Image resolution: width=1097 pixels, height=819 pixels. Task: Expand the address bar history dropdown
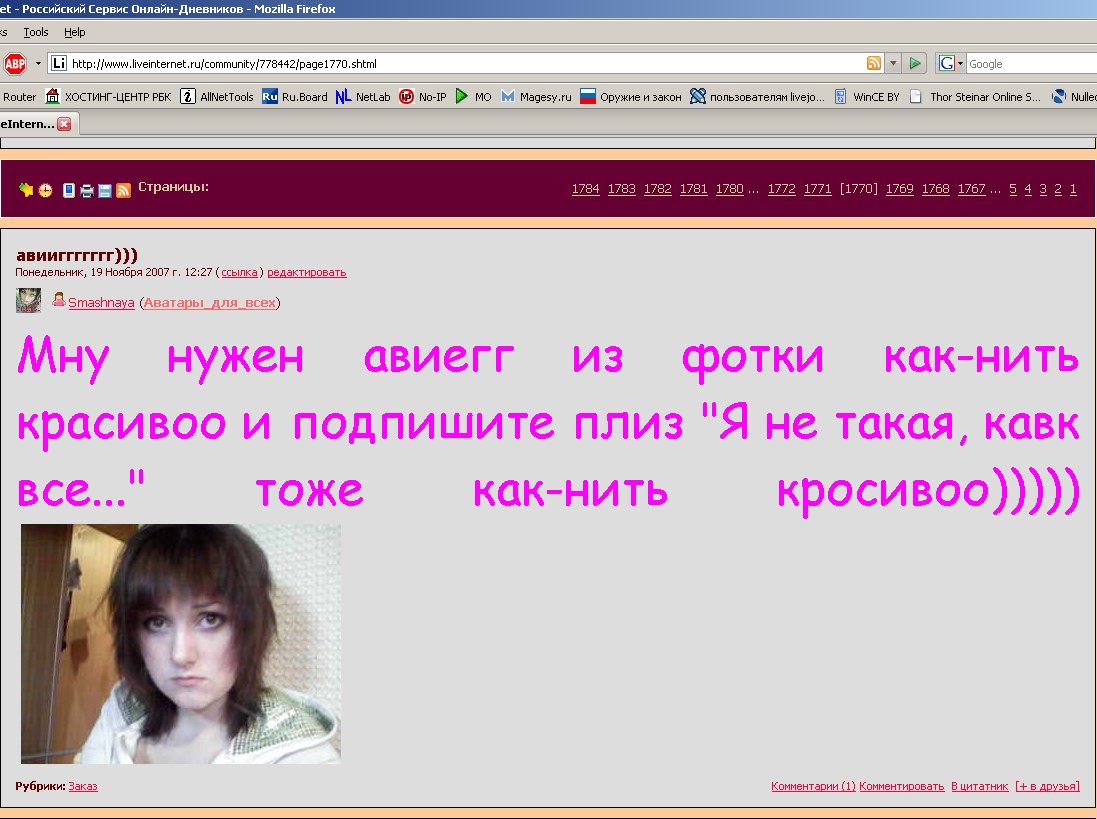[x=893, y=64]
